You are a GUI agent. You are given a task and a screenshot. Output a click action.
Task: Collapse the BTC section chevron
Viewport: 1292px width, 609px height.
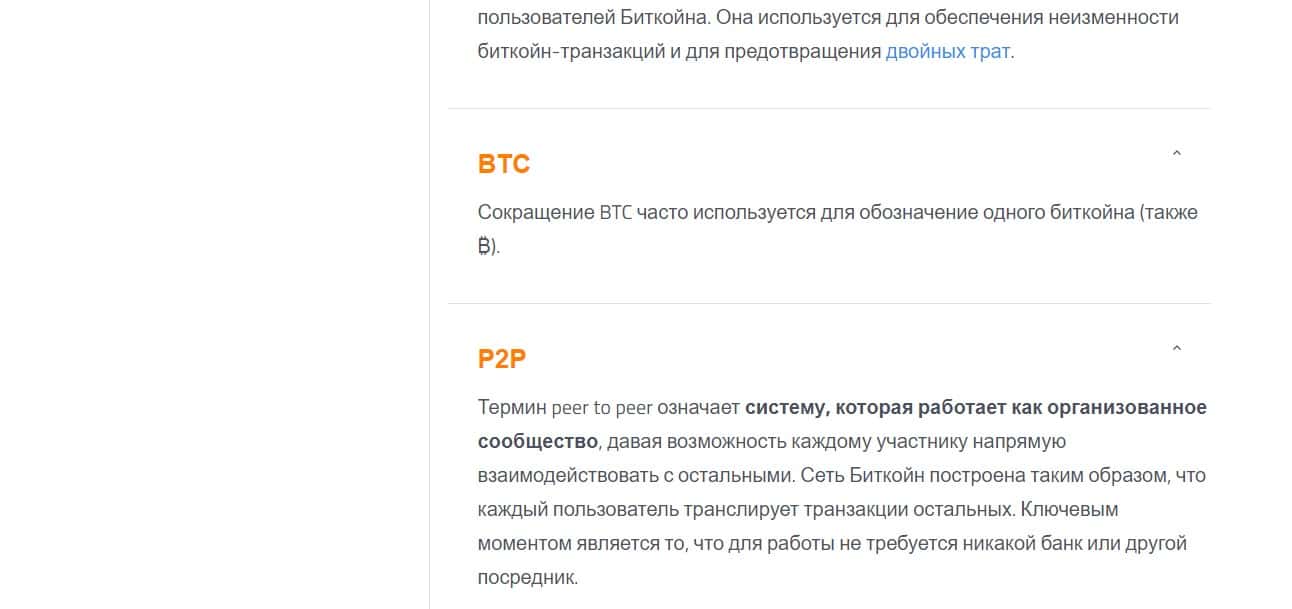[1176, 154]
